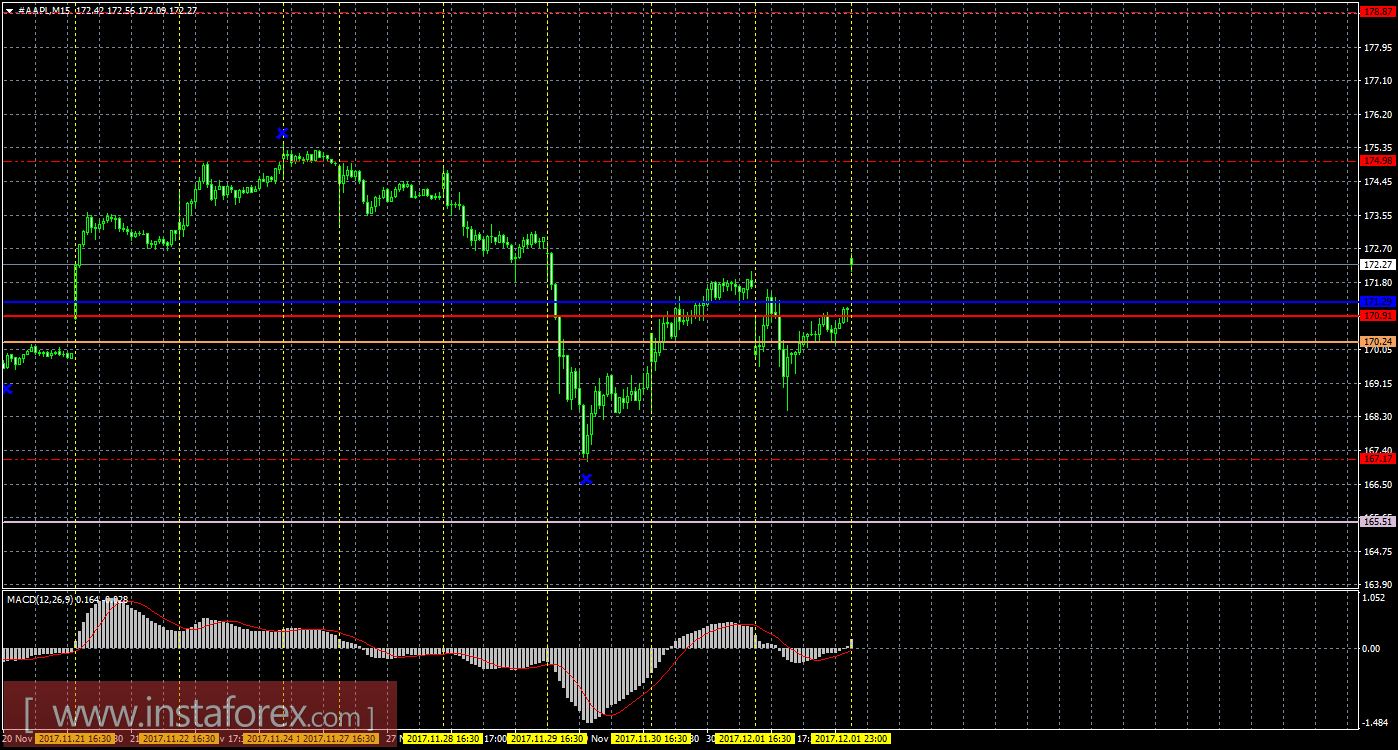Select the lavender horizontal line at 165.51
This screenshot has width=1398, height=750.
tap(680, 521)
